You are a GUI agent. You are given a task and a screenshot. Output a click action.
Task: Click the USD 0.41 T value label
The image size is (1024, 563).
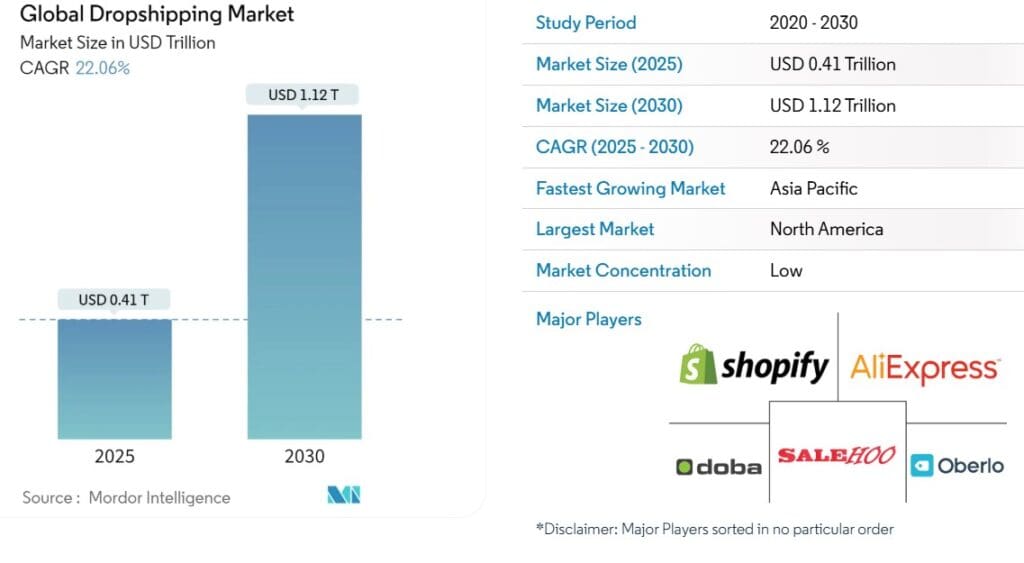(114, 300)
